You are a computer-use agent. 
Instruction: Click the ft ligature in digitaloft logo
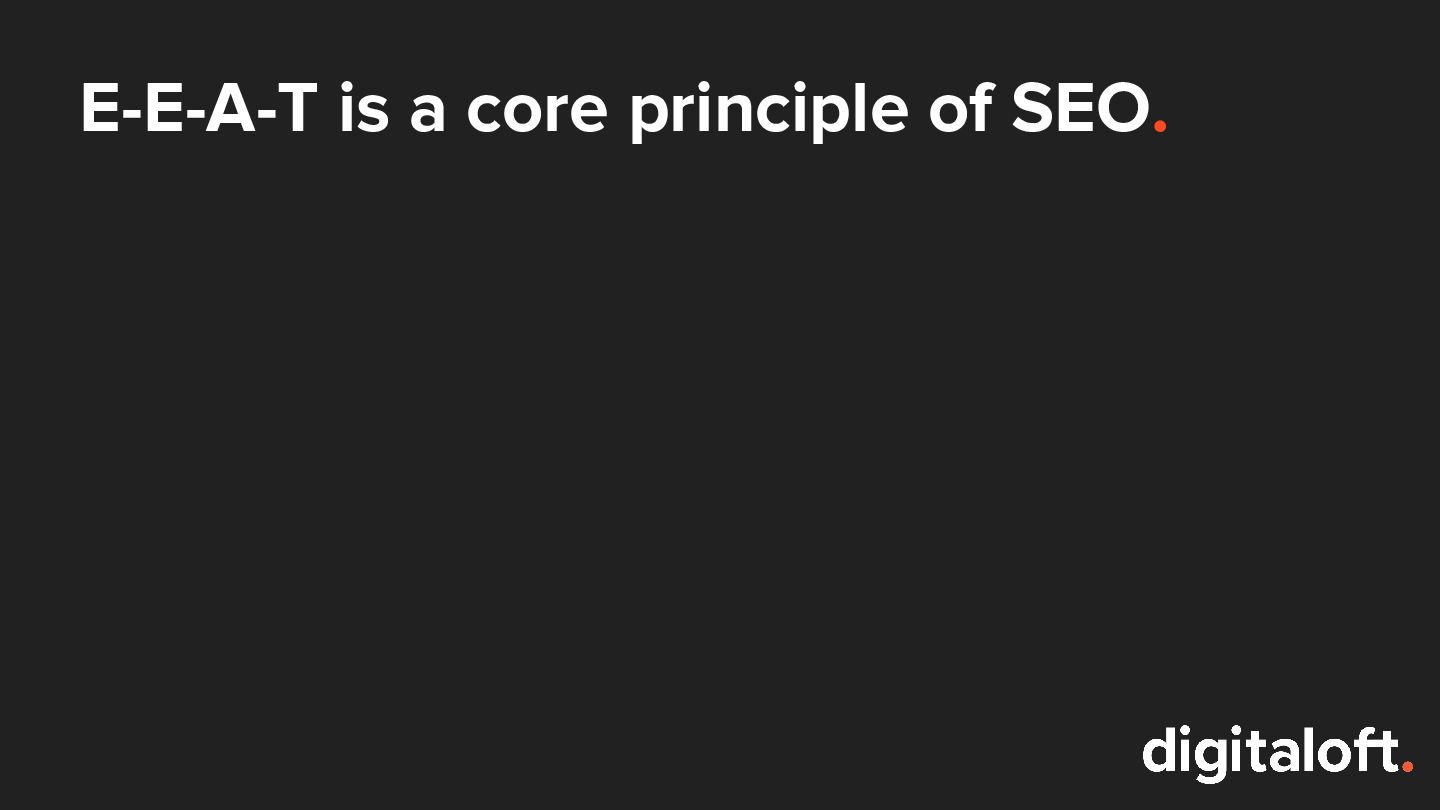tap(1375, 750)
